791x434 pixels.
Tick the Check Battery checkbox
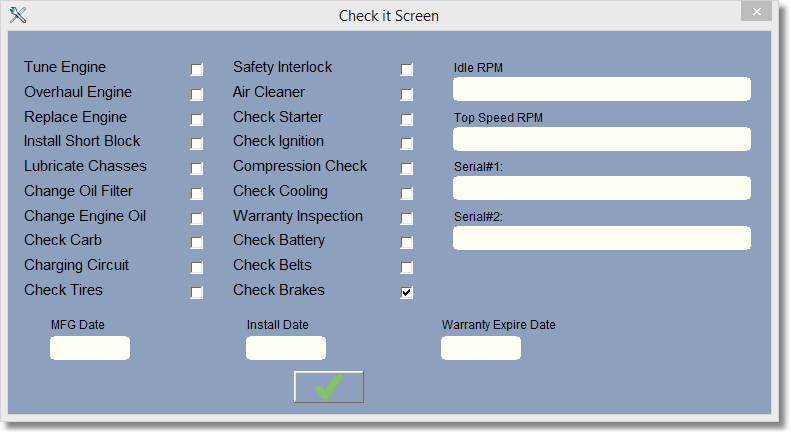pyautogui.click(x=407, y=243)
